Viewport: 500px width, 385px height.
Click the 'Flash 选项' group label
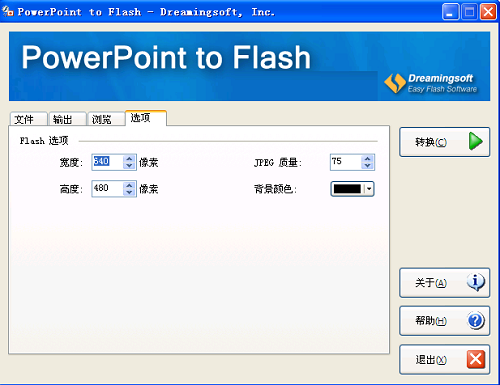point(44,141)
